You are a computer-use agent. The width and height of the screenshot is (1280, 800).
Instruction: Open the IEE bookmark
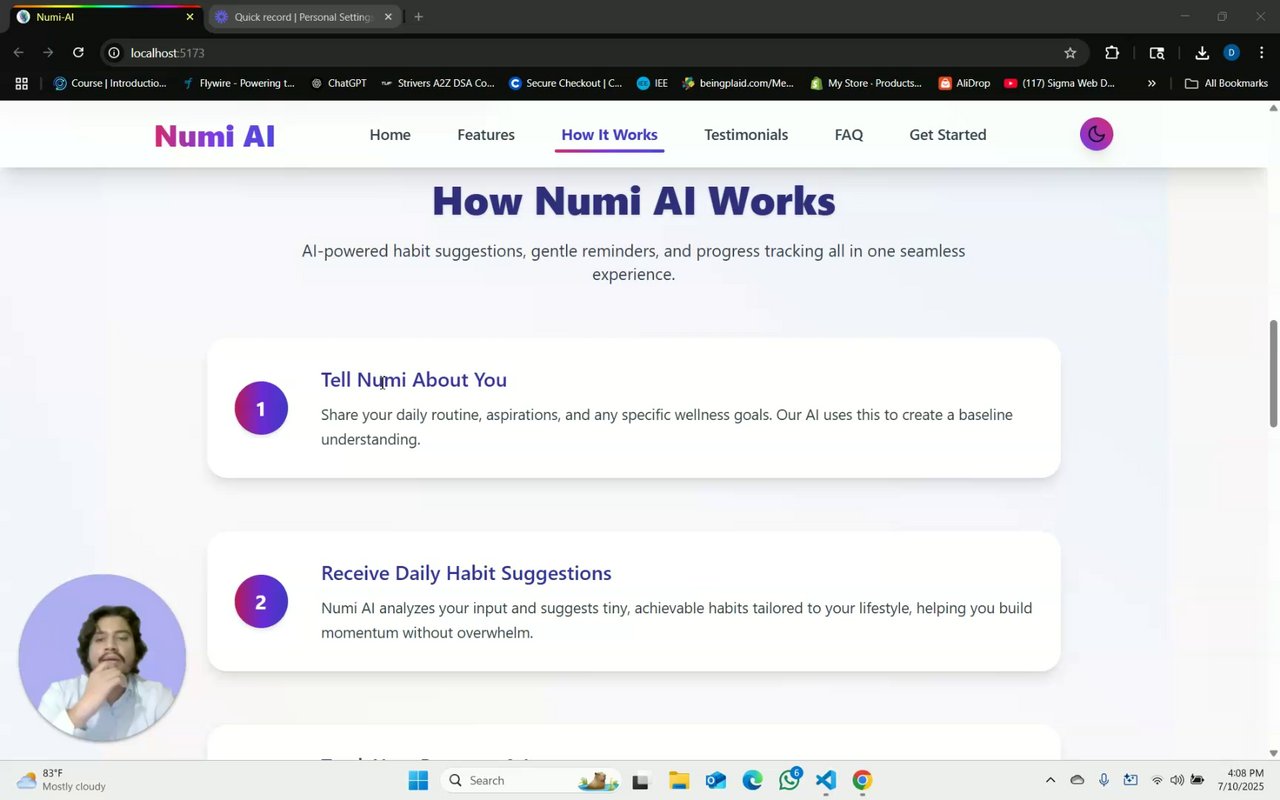(652, 83)
